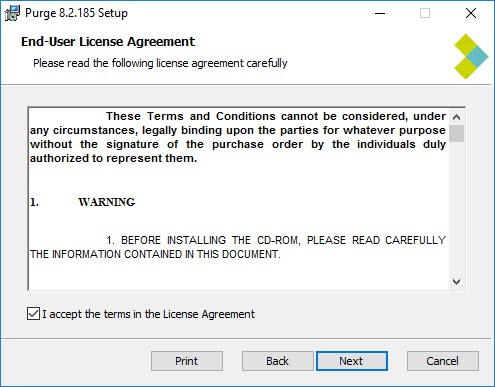The width and height of the screenshot is (495, 387).
Task: Go Back to the previous setup step
Action: point(277,361)
